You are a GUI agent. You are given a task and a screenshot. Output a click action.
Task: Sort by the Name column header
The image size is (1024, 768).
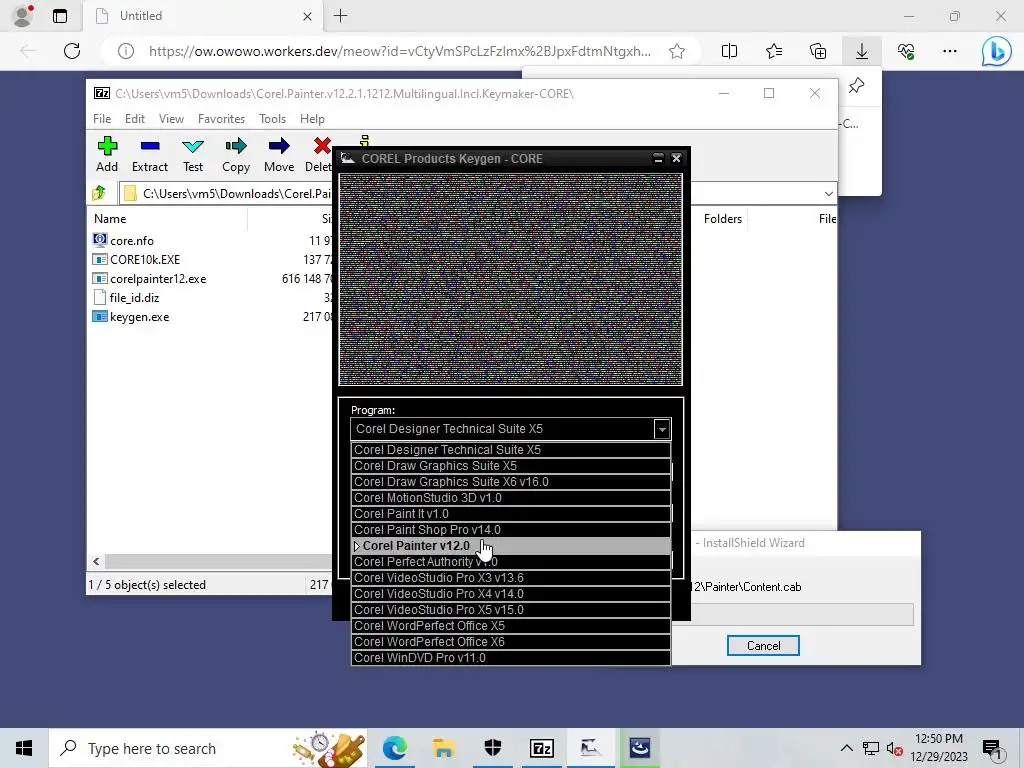(x=167, y=219)
